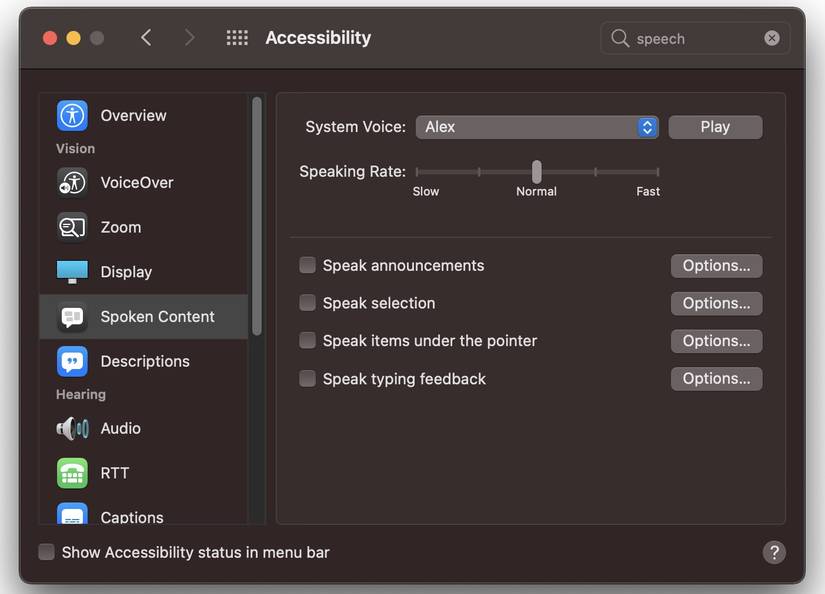Open Options for Speak items under the pointer

pos(716,341)
